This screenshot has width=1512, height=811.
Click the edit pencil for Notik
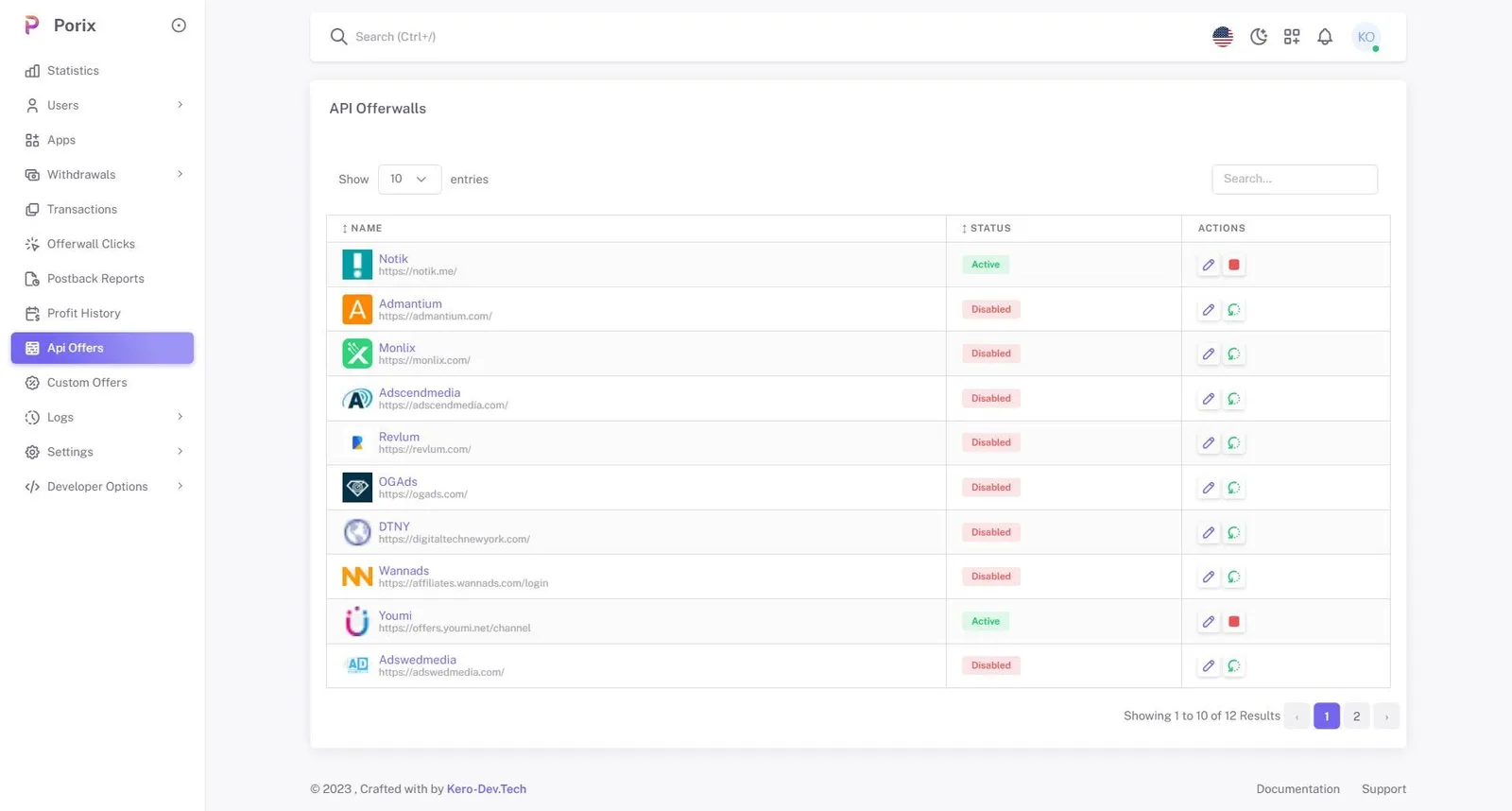(1209, 265)
